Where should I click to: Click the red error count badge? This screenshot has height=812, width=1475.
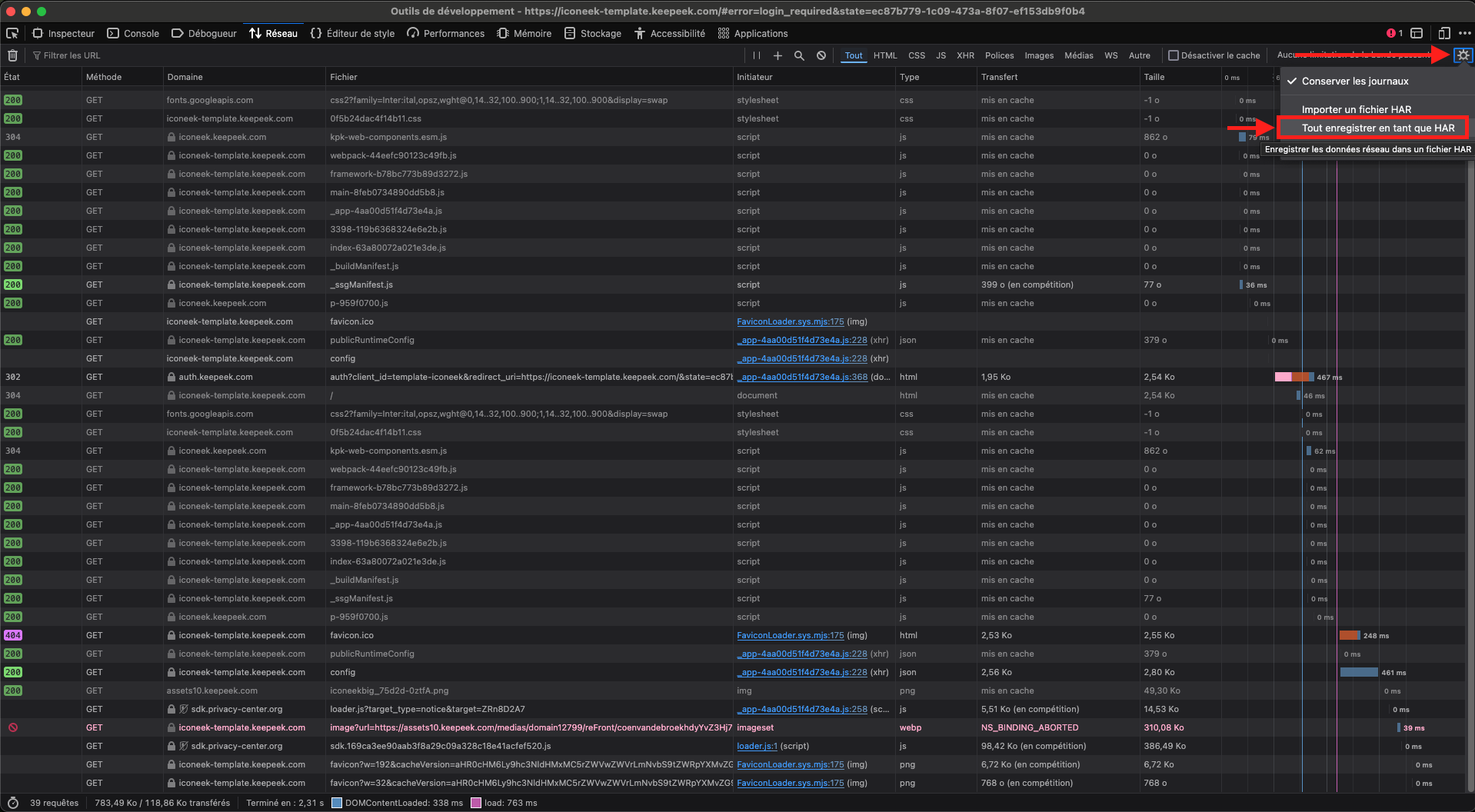coord(1394,33)
